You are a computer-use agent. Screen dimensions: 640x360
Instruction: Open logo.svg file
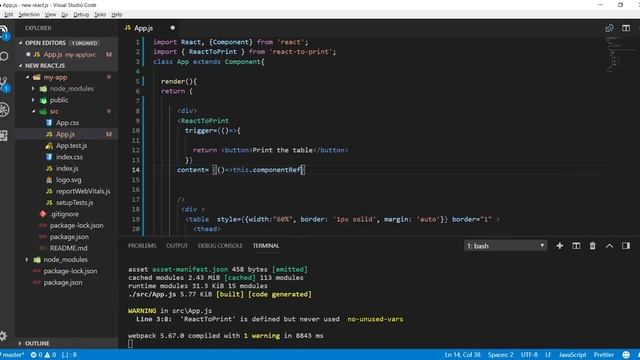(69, 180)
